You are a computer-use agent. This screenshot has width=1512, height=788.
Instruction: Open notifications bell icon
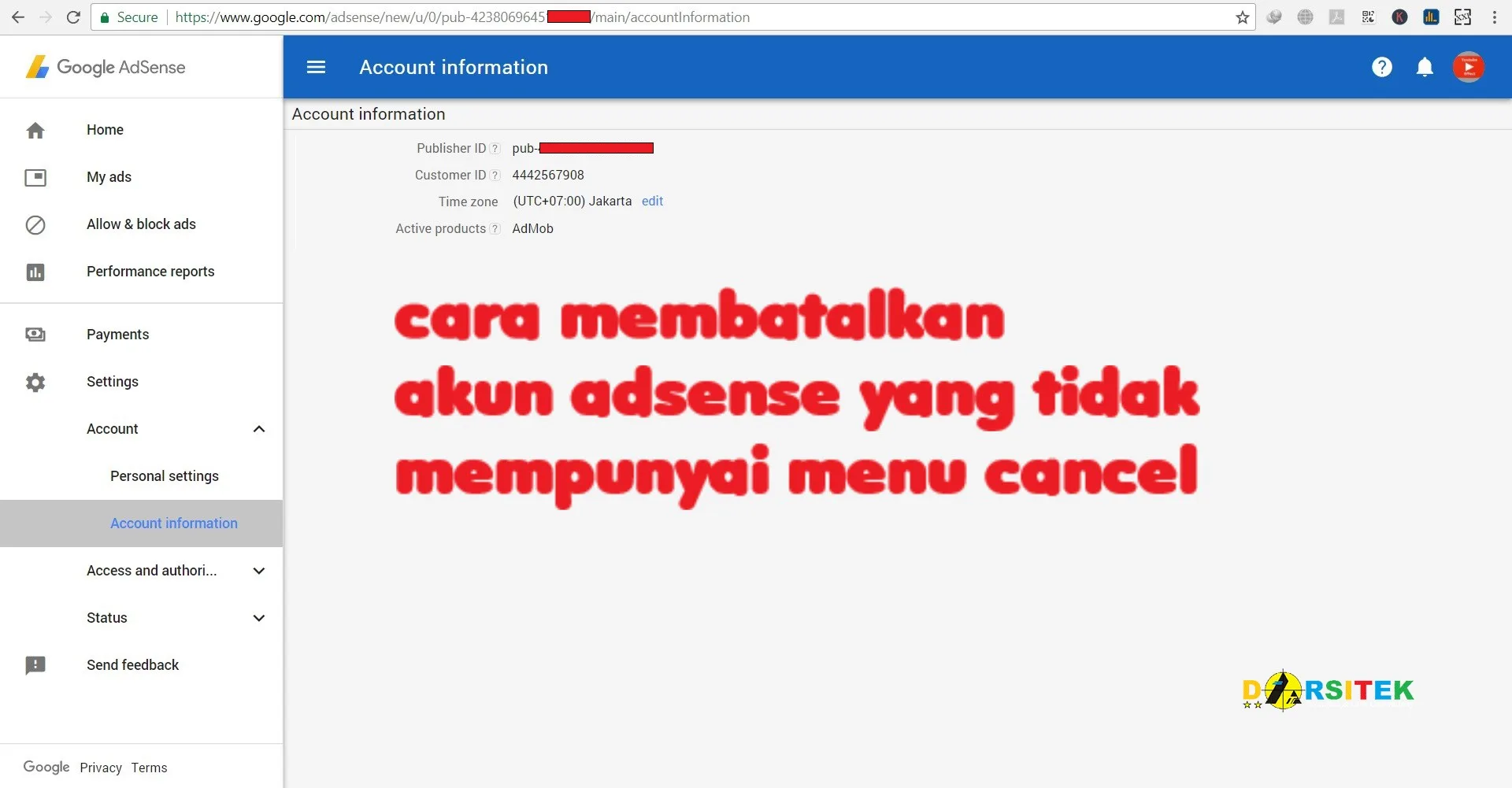[x=1425, y=67]
